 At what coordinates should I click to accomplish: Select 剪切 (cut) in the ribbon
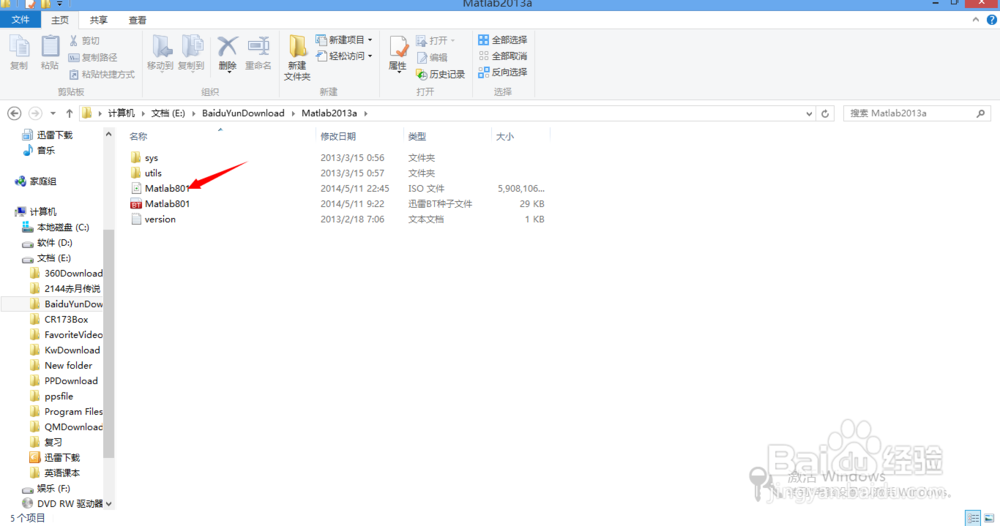click(84, 41)
